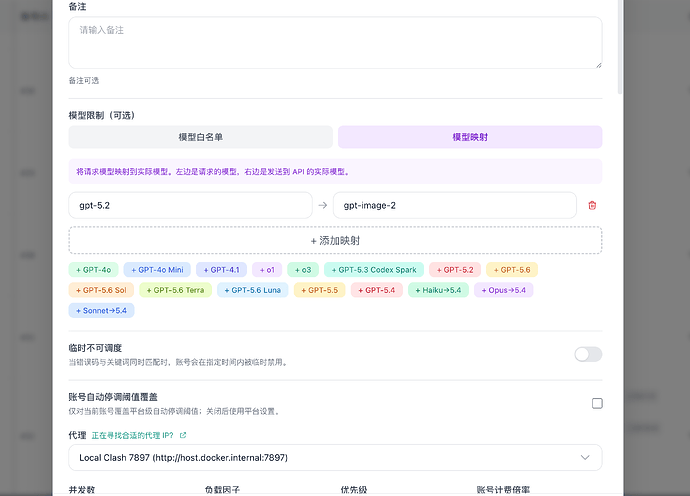Add the GPT-4o preset mapping
This screenshot has height=496, width=690.
pos(93,270)
